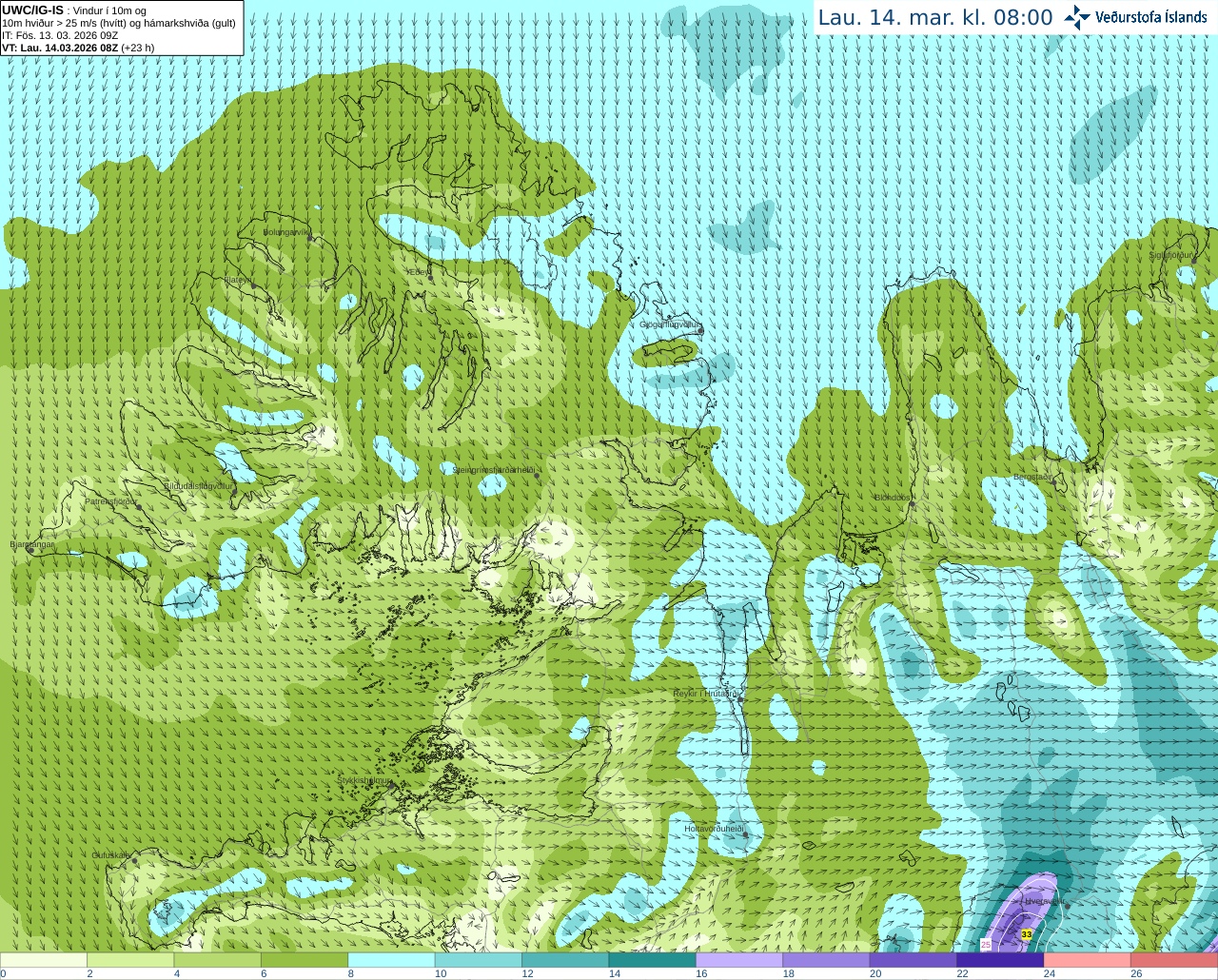This screenshot has height=980, width=1218.
Task: Click the Bíldudalsflugvöllur station label
Action: point(199,485)
